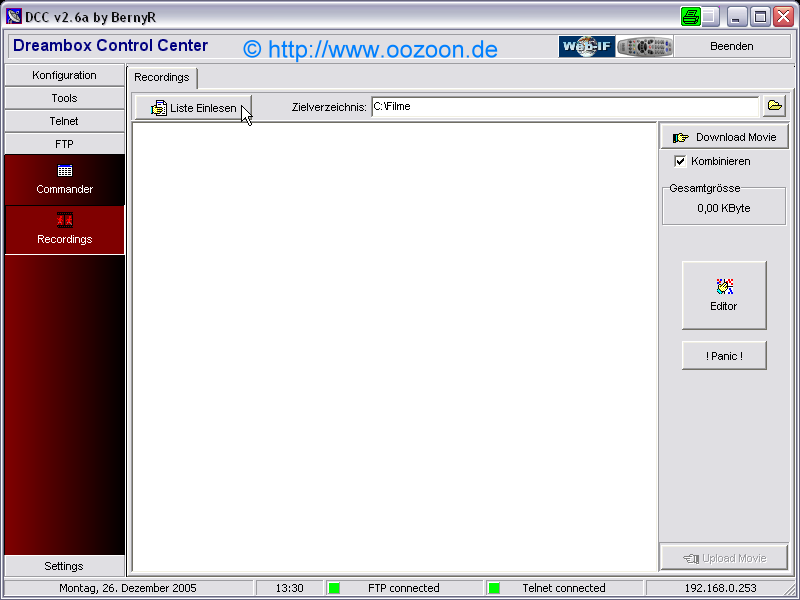800x600 pixels.
Task: Open Recordings from the sidebar
Action: pos(64,230)
